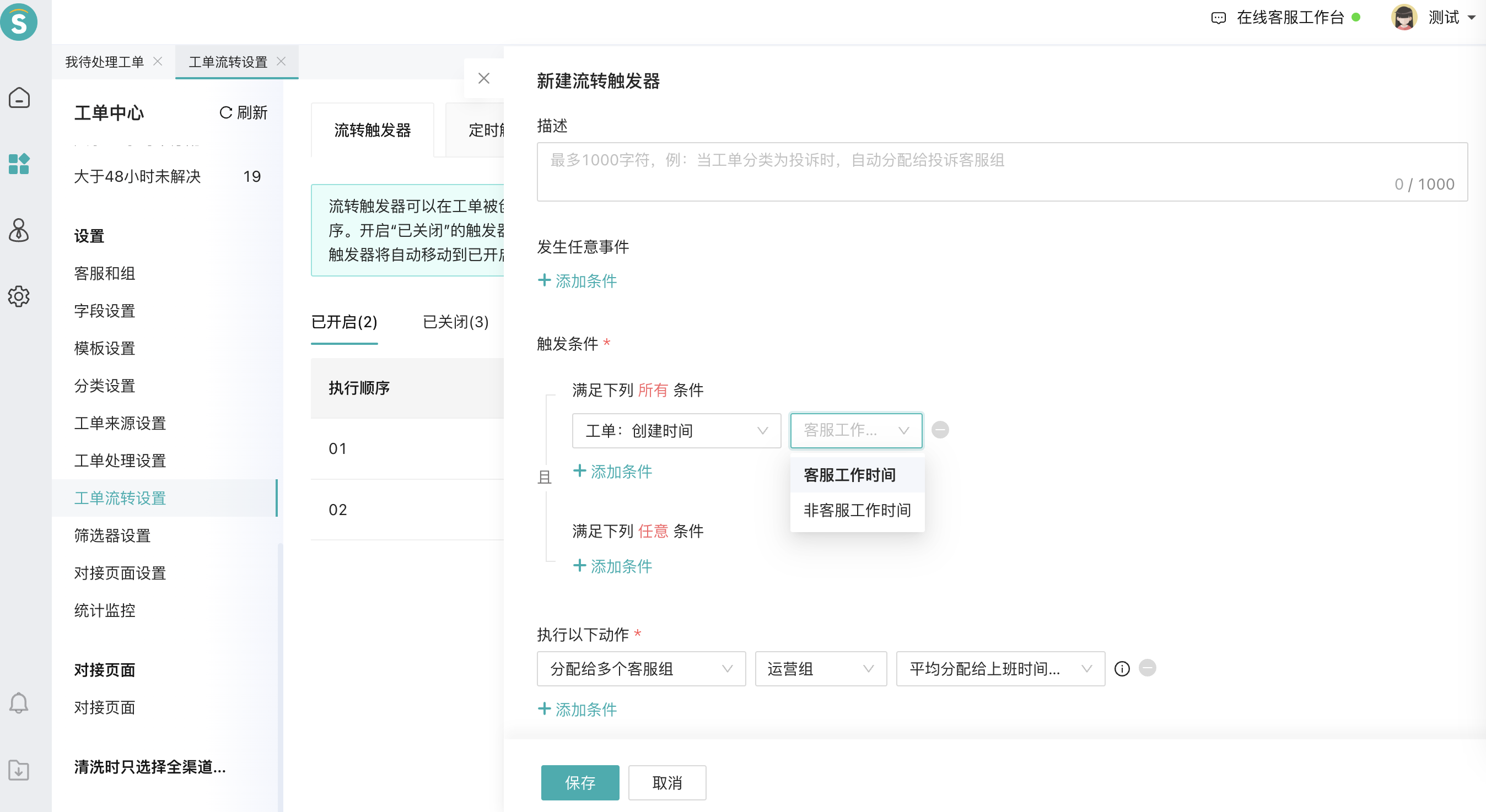Remove the 分配给多个客服组 action row
Screen dimensions: 1486x812
1148,668
